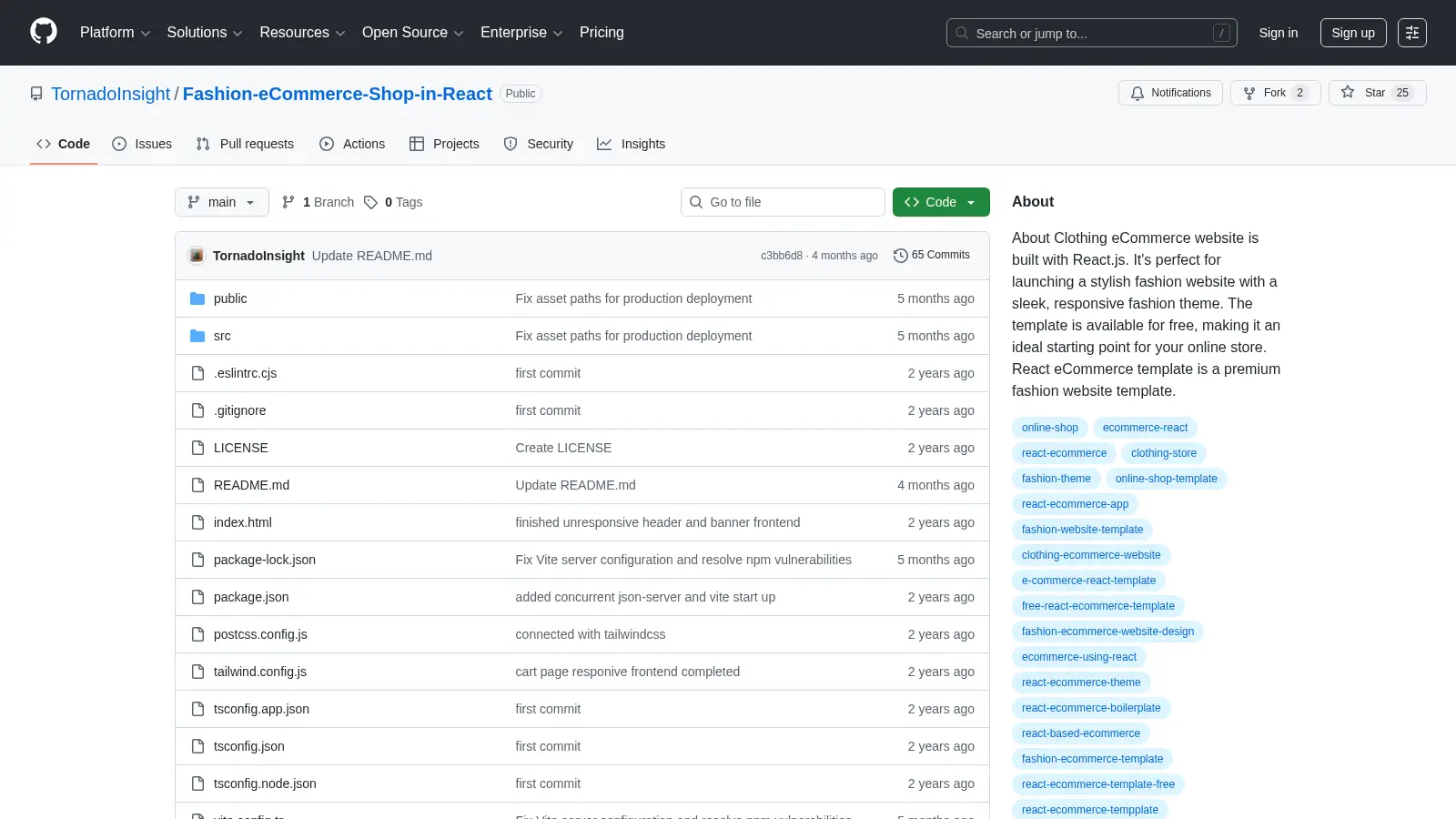Click the free-react-ecommerce-template topic tag

(1098, 606)
